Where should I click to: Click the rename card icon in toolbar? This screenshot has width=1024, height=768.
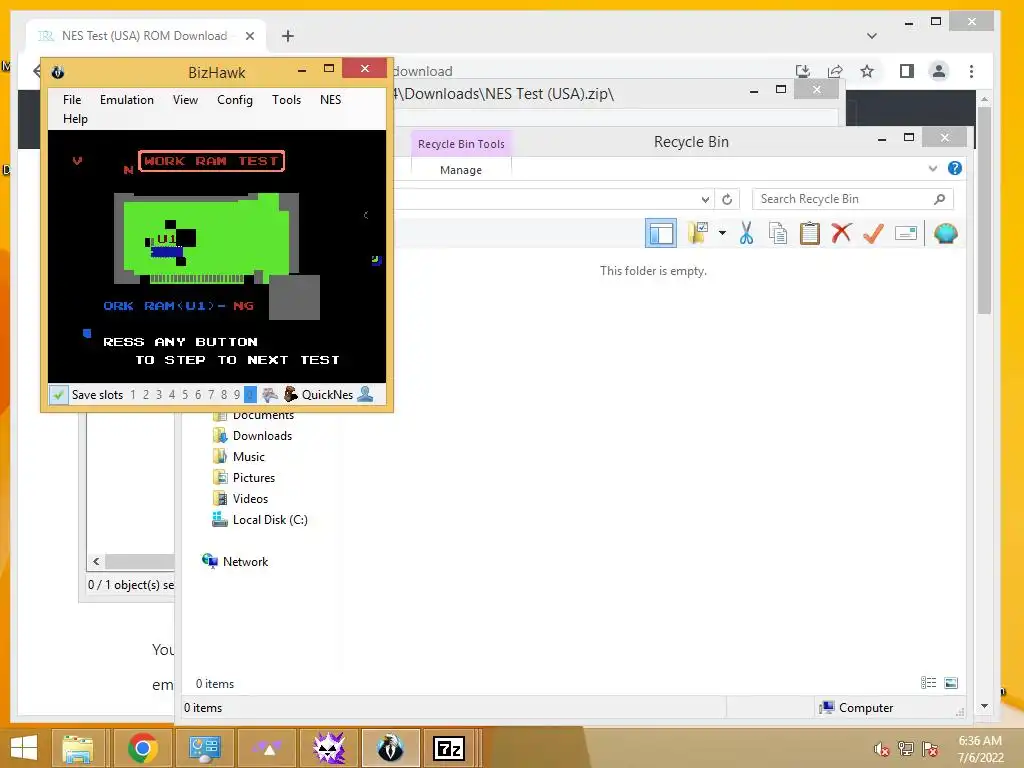(x=906, y=233)
